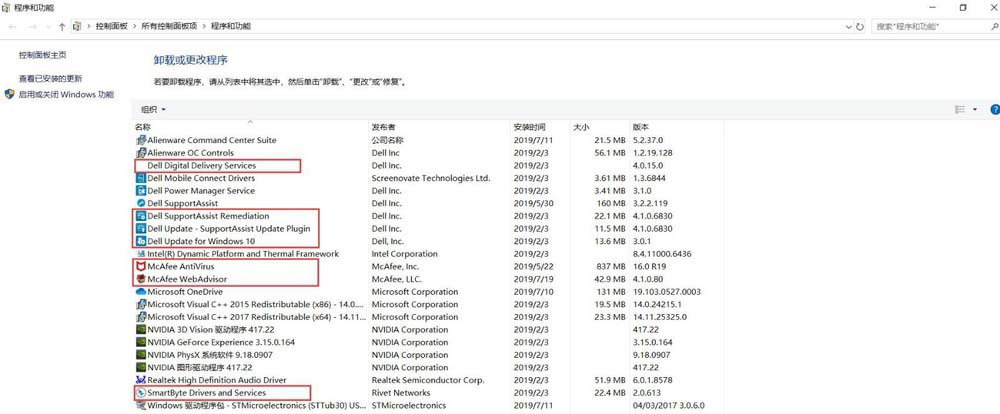Expand the chevron after 所有控制面板项

[204, 27]
